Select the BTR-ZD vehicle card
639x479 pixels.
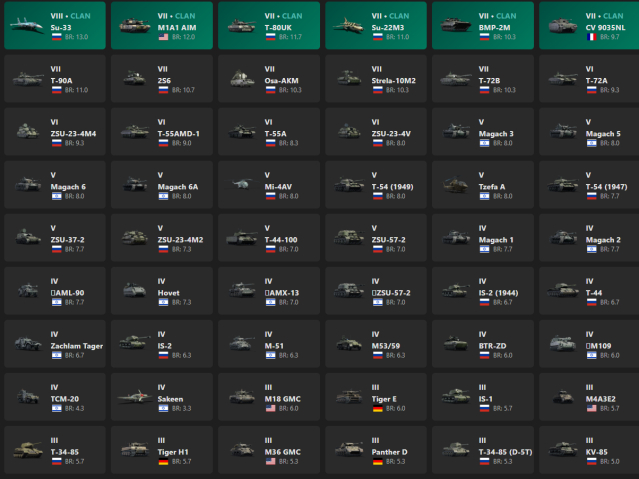point(481,343)
